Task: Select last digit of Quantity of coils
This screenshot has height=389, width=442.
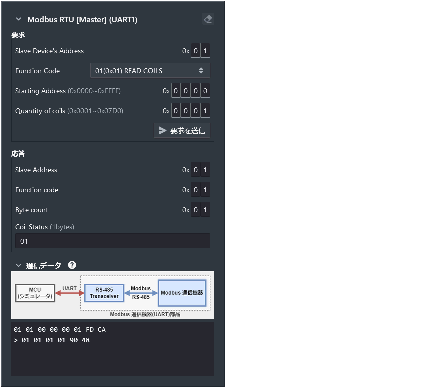Action: click(205, 110)
